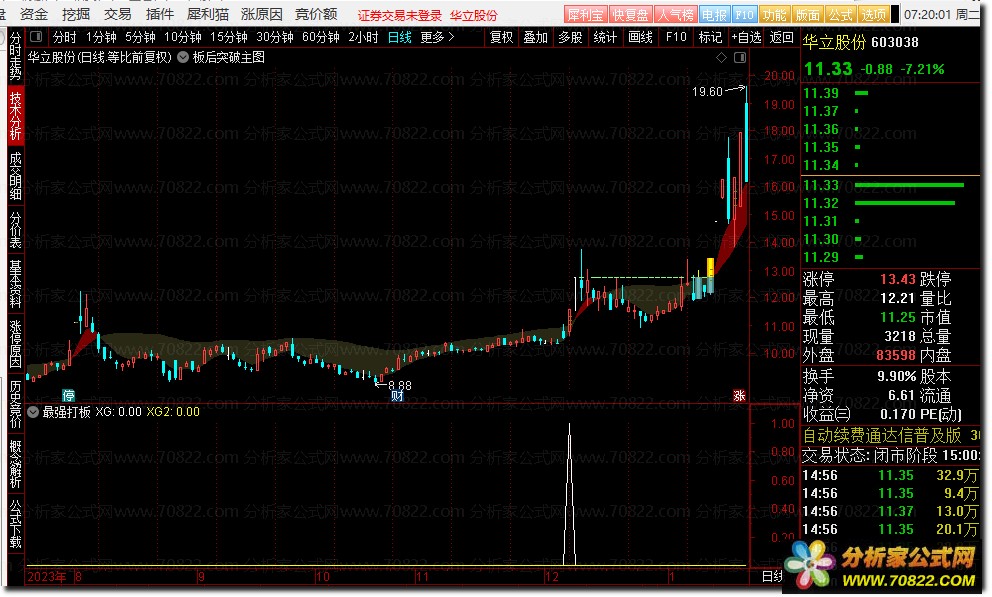Open the 资金 menu
This screenshot has height=597, width=992.
(34, 14)
